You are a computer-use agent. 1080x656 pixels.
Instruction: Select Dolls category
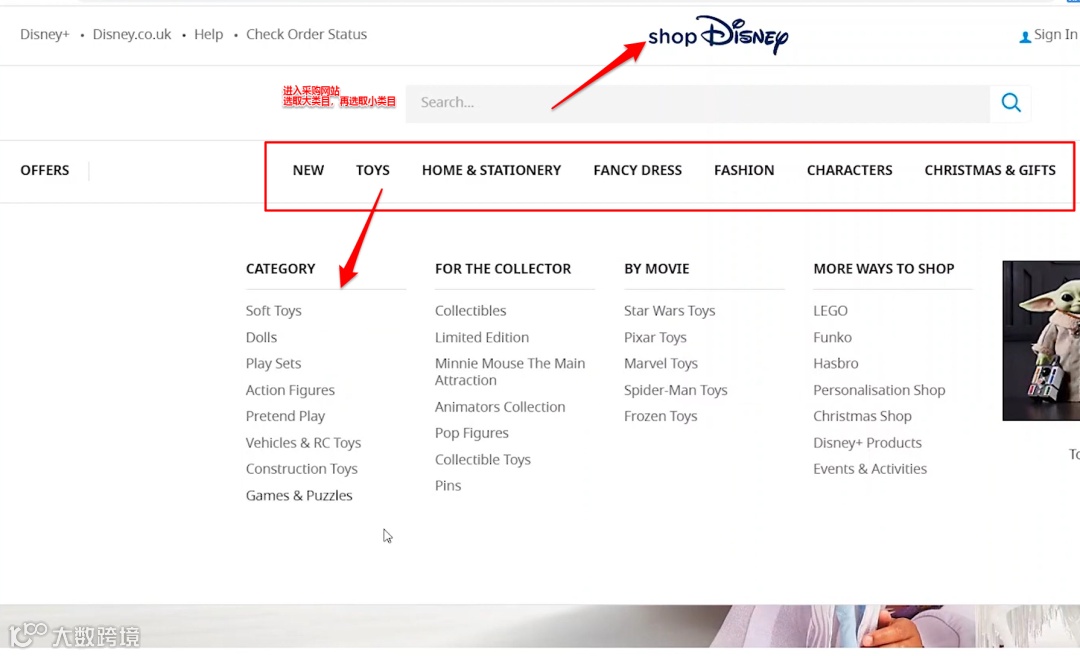(261, 338)
